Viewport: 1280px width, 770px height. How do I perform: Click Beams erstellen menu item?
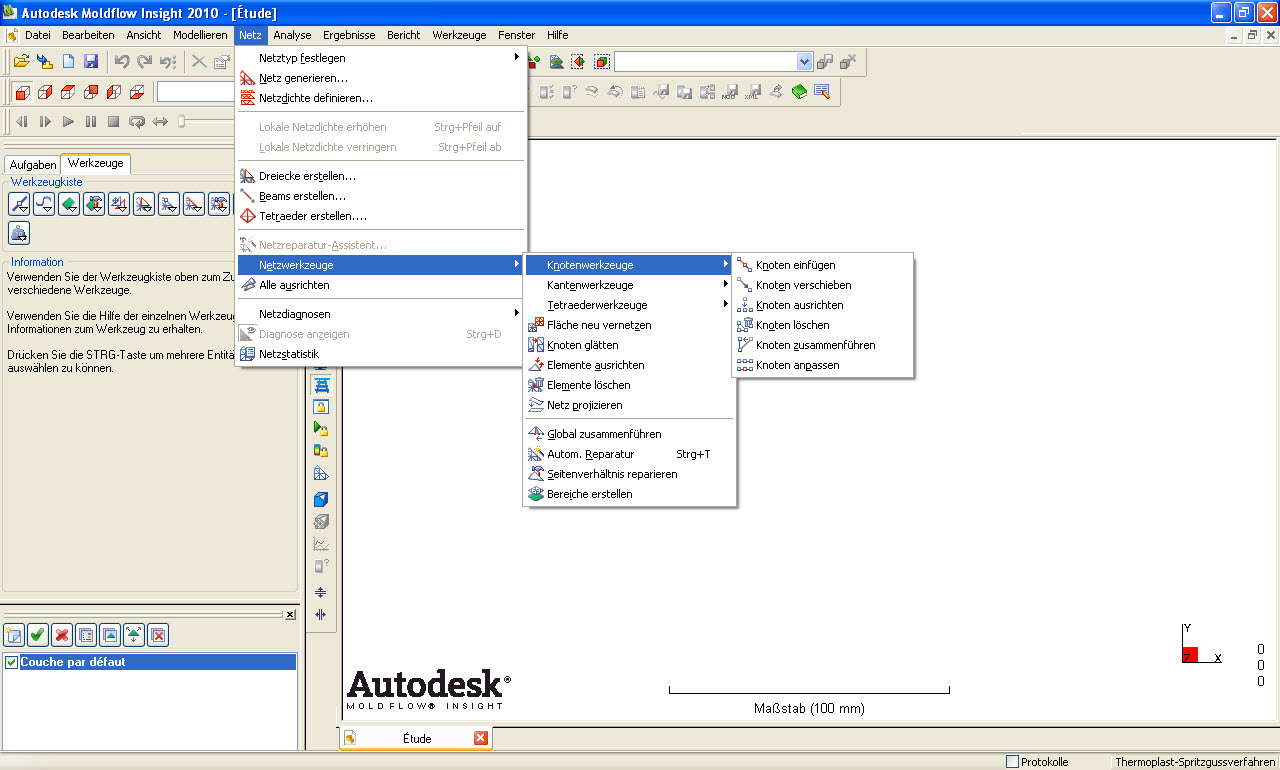(x=381, y=196)
